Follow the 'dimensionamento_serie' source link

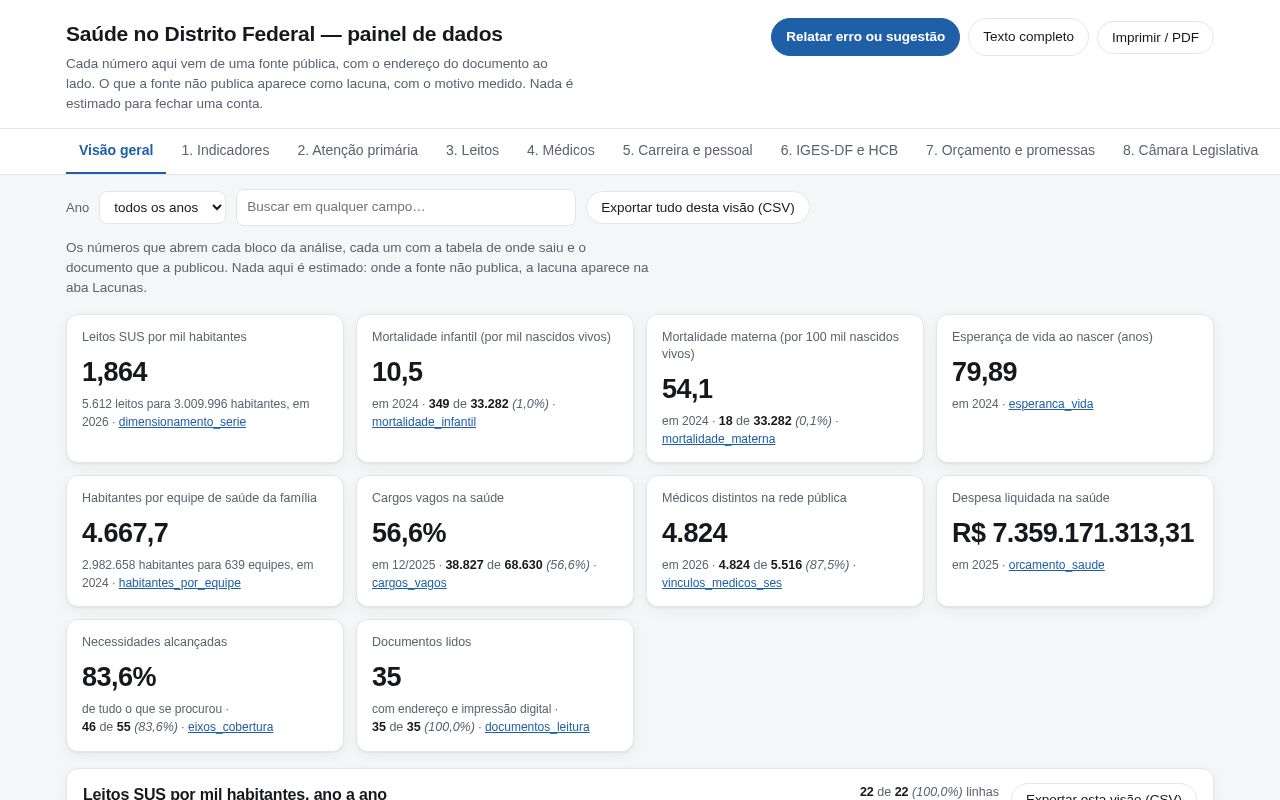click(x=182, y=422)
